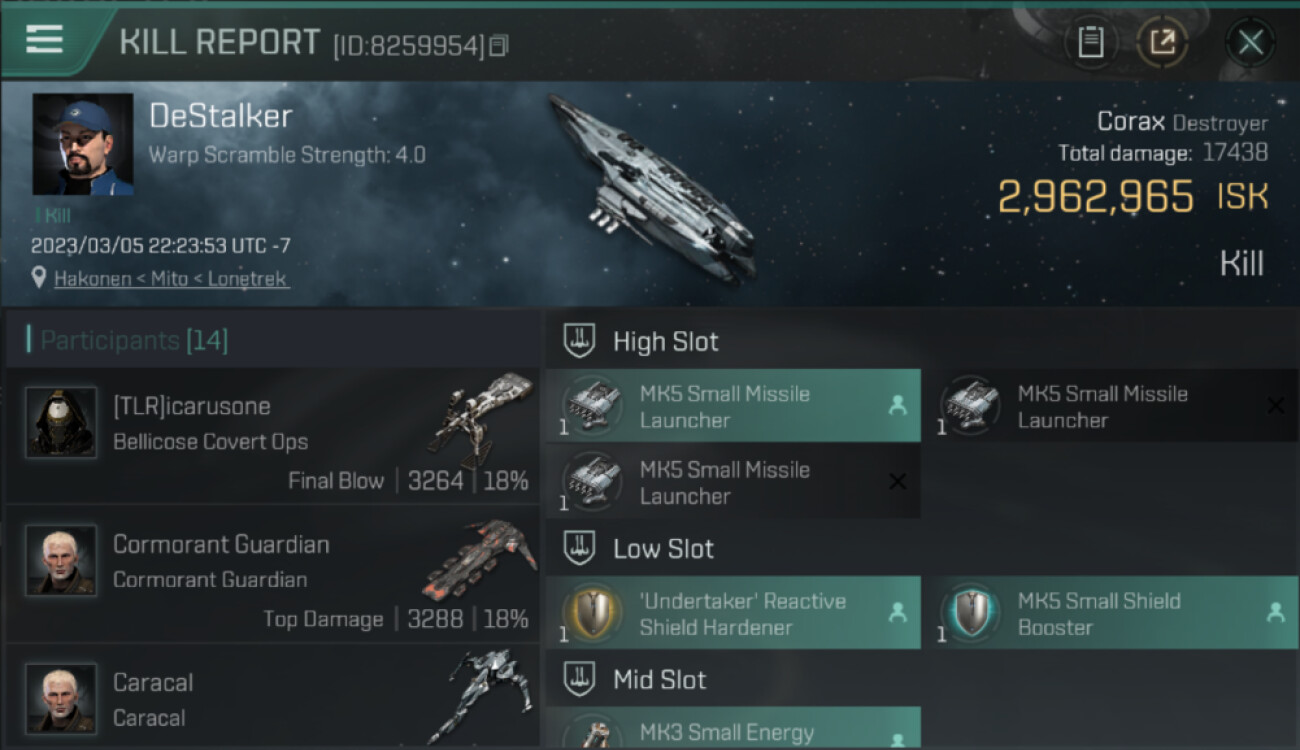Select MK5 Small Shield Booster module
This screenshot has width=1300, height=750.
[1111, 613]
